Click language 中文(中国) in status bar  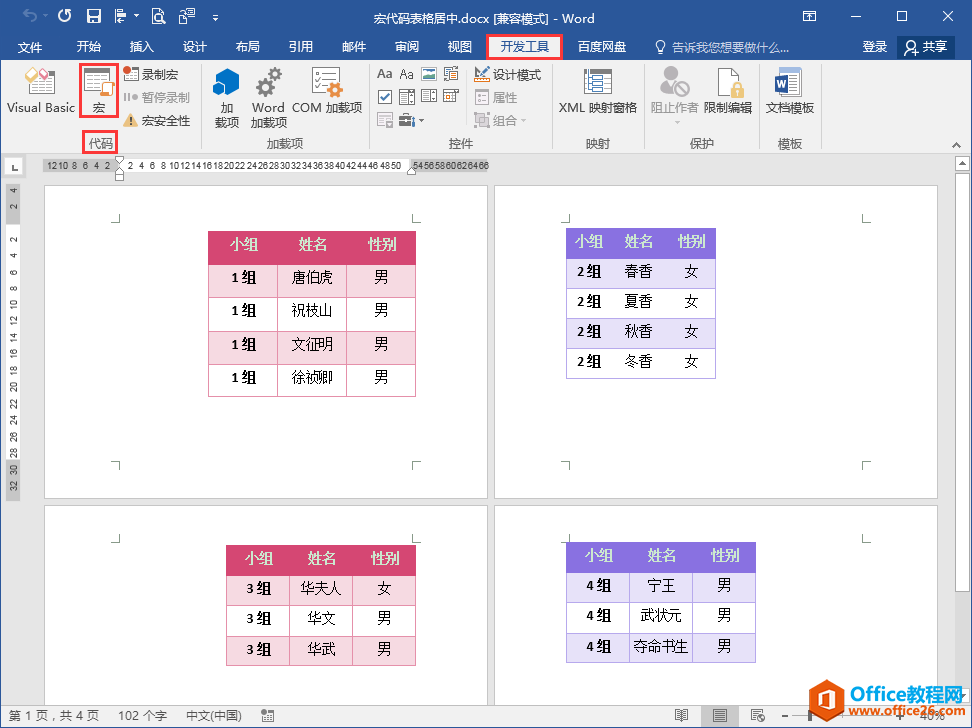(x=214, y=716)
